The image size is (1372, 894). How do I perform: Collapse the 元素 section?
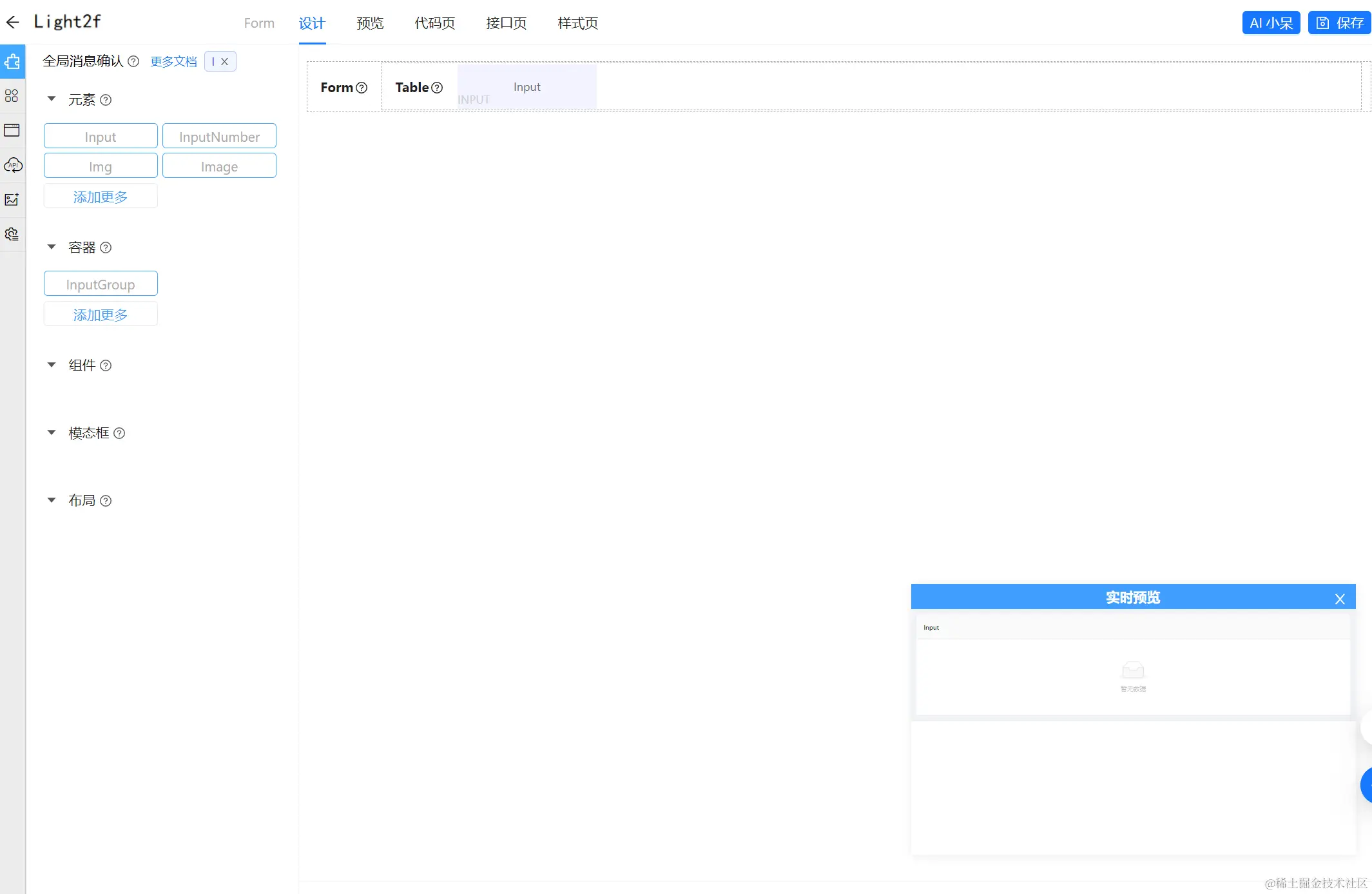52,99
